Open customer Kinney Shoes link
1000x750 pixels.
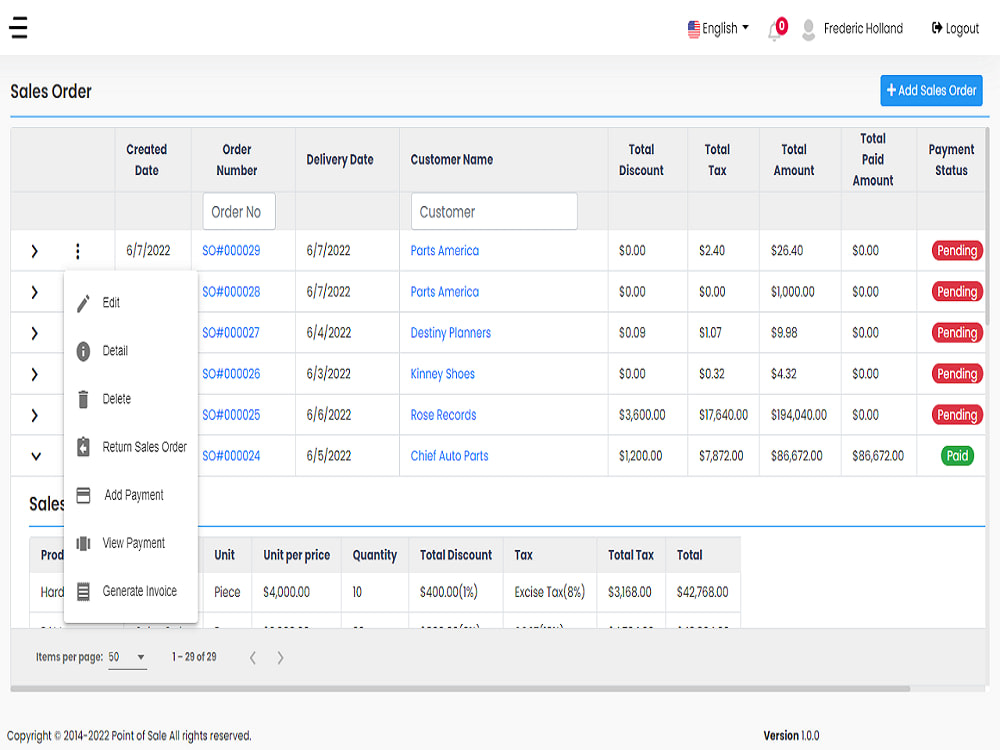tap(443, 374)
